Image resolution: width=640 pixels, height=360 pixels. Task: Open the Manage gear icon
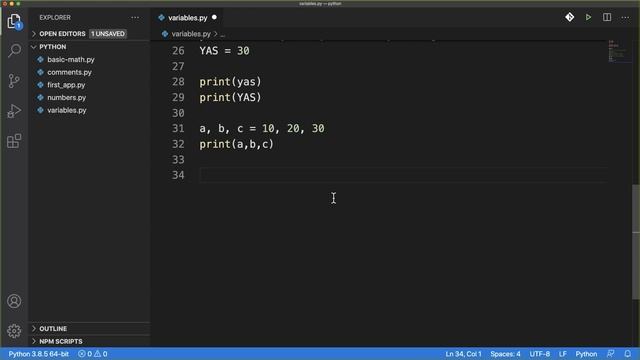14,331
